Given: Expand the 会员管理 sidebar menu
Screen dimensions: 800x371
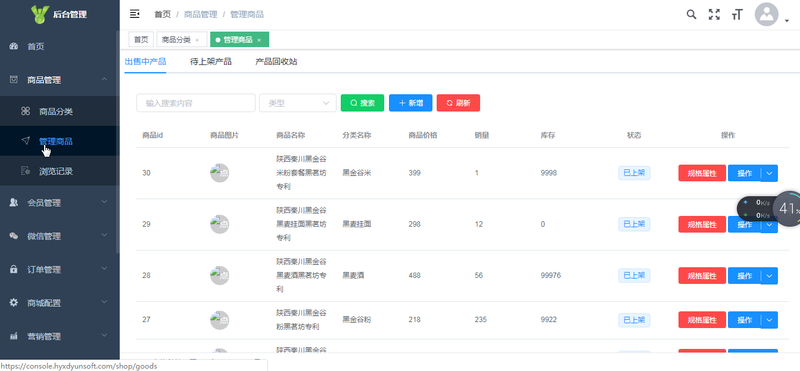Looking at the screenshot, I should (x=60, y=203).
